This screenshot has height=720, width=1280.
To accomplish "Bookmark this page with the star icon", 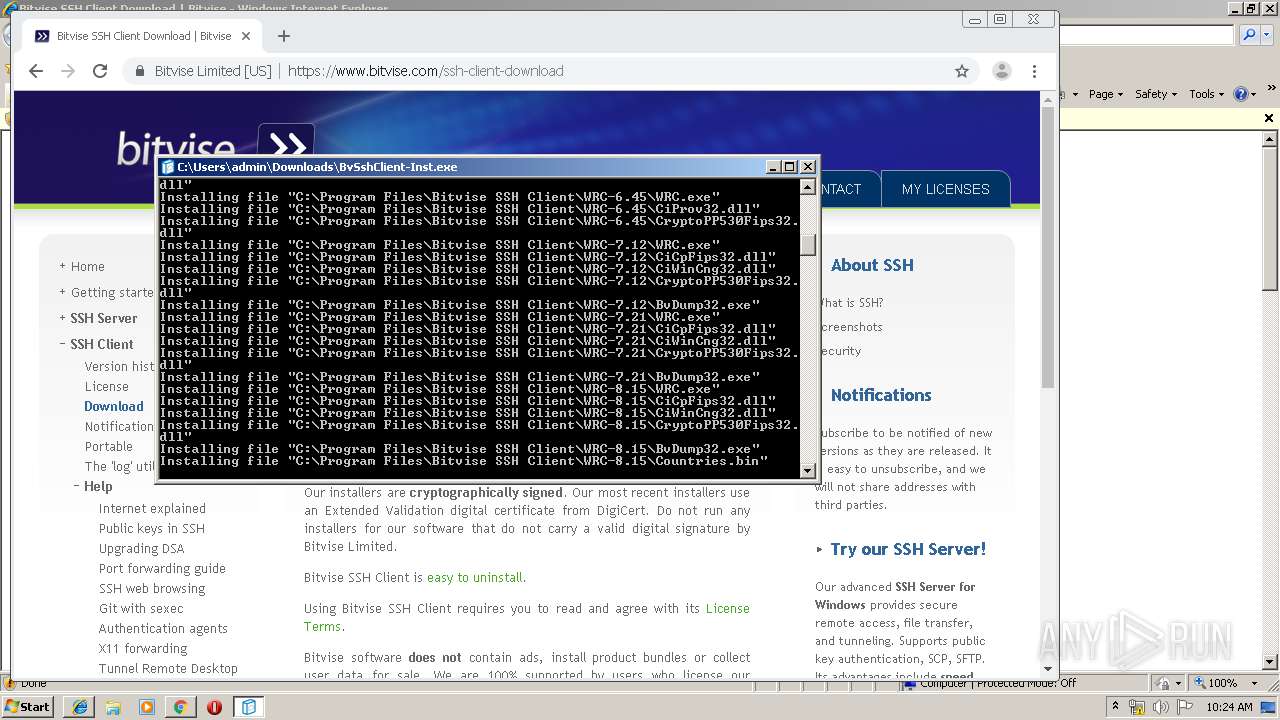I will (x=962, y=71).
